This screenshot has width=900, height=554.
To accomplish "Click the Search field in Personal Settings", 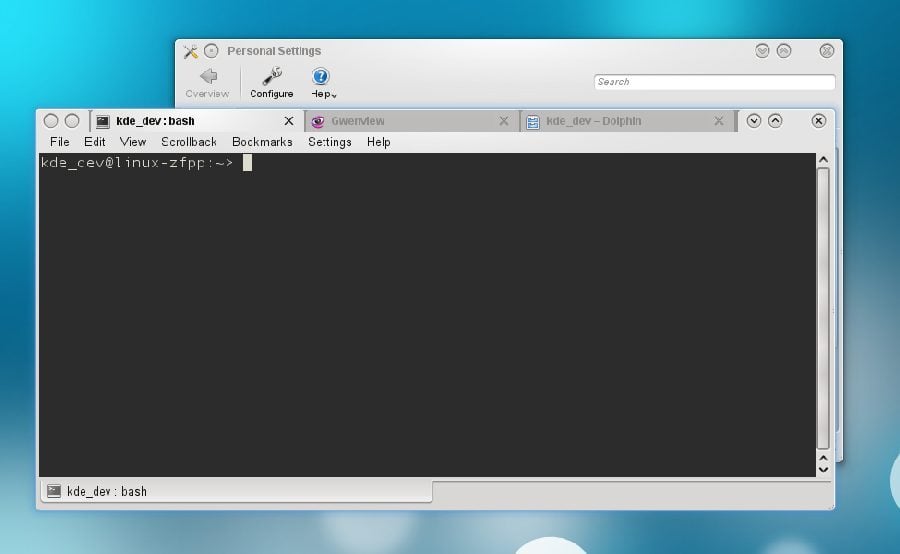I will point(714,82).
